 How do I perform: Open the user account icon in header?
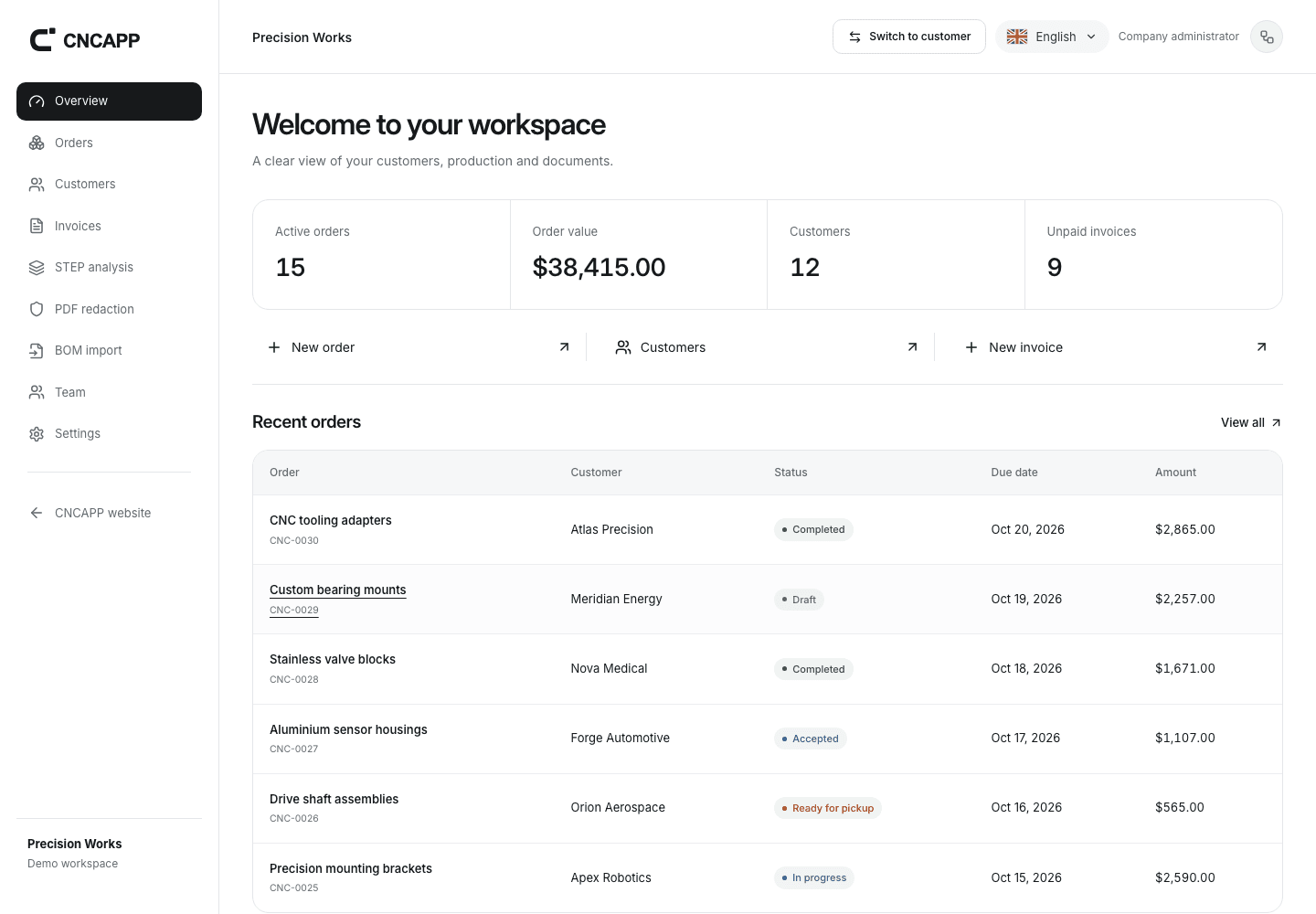tap(1267, 37)
